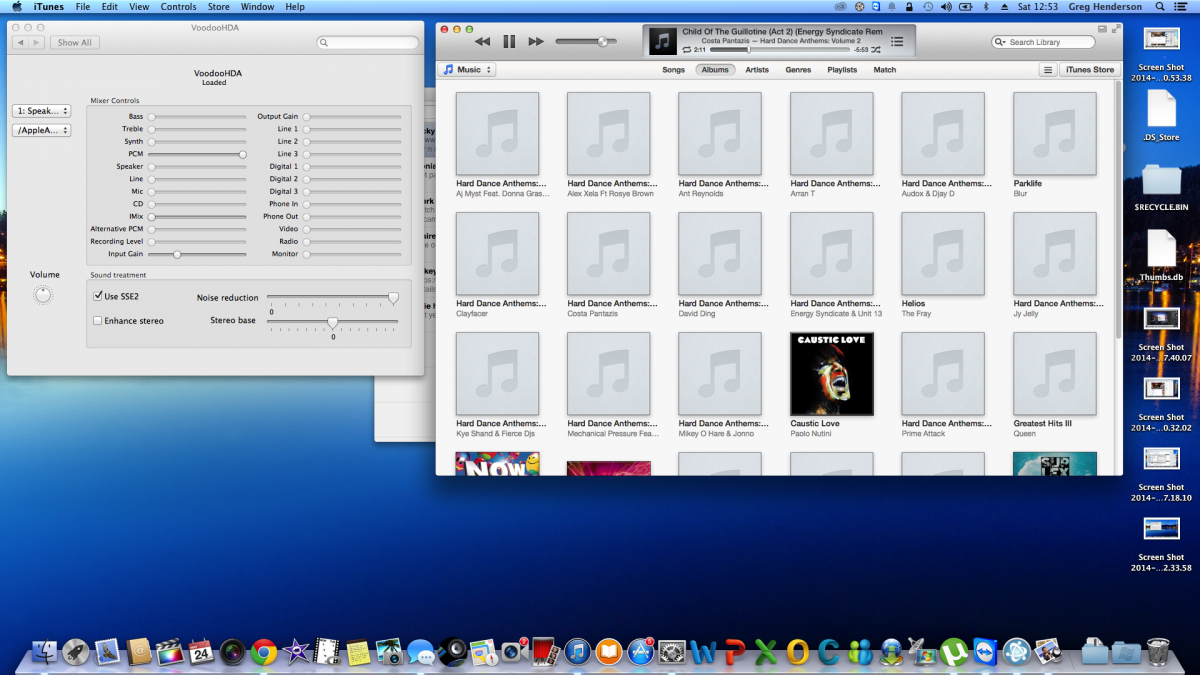This screenshot has height=675, width=1200.
Task: Select the Caustic Love album artwork
Action: pos(831,374)
